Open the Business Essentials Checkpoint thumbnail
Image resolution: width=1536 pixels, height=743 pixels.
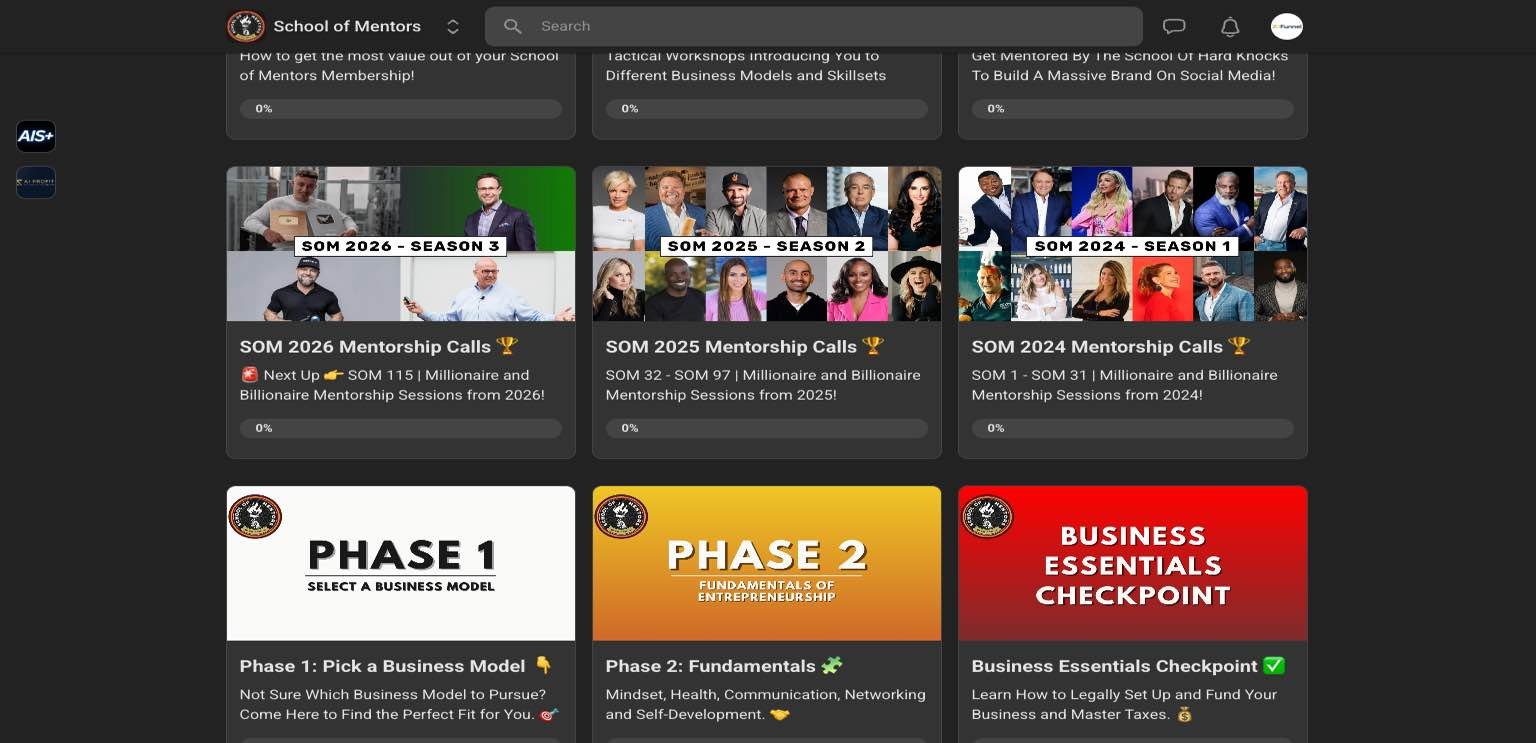1132,563
